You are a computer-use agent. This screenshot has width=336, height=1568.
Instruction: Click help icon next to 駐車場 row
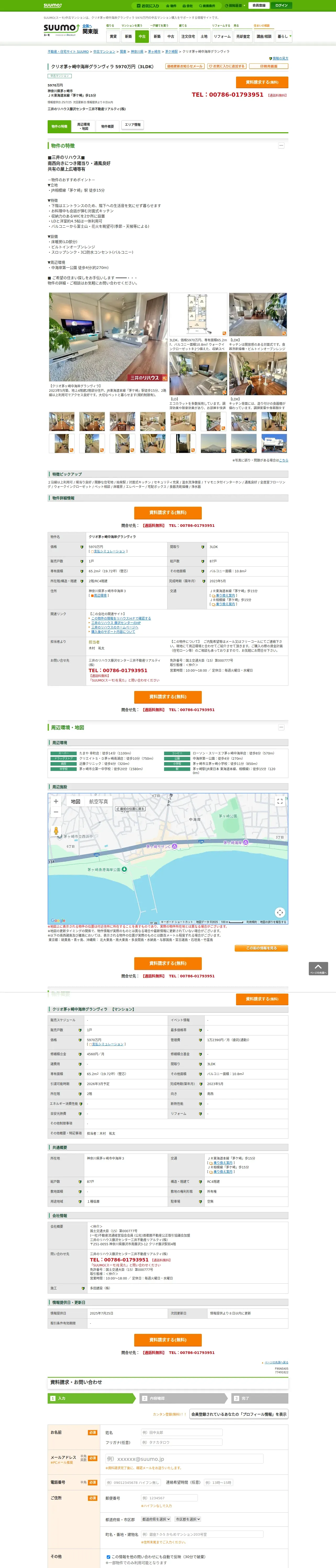click(x=200, y=1202)
